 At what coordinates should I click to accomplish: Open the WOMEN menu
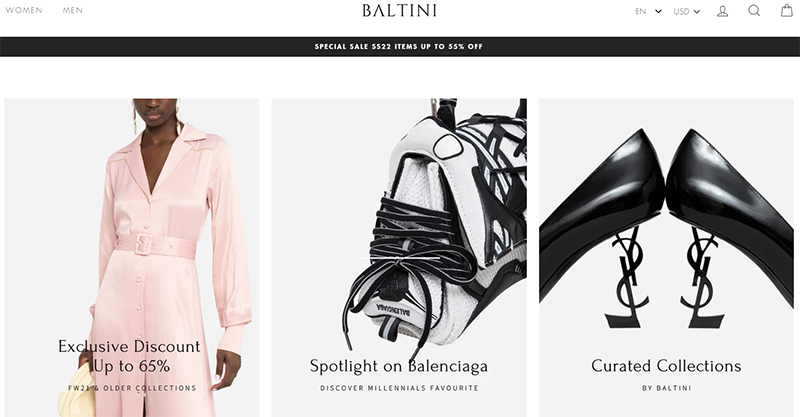click(x=24, y=10)
